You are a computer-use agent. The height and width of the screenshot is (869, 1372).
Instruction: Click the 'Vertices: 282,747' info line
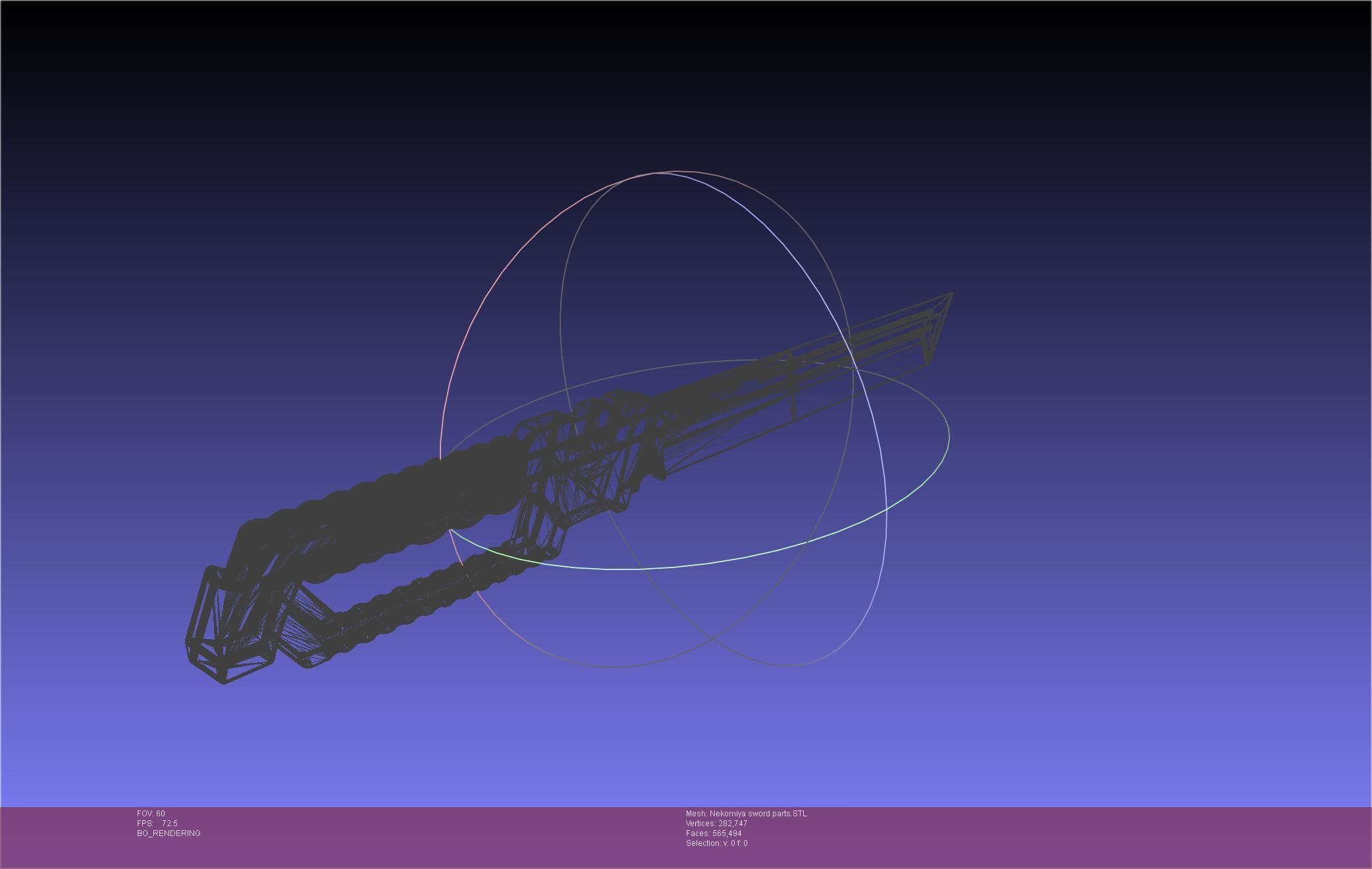[716, 824]
